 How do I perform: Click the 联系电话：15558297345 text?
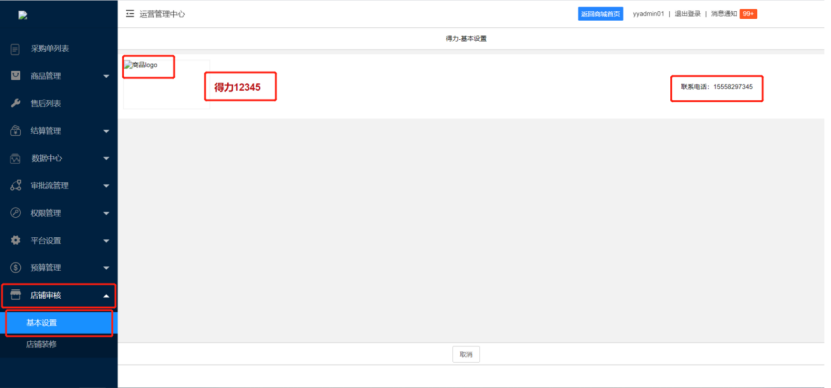tap(717, 86)
